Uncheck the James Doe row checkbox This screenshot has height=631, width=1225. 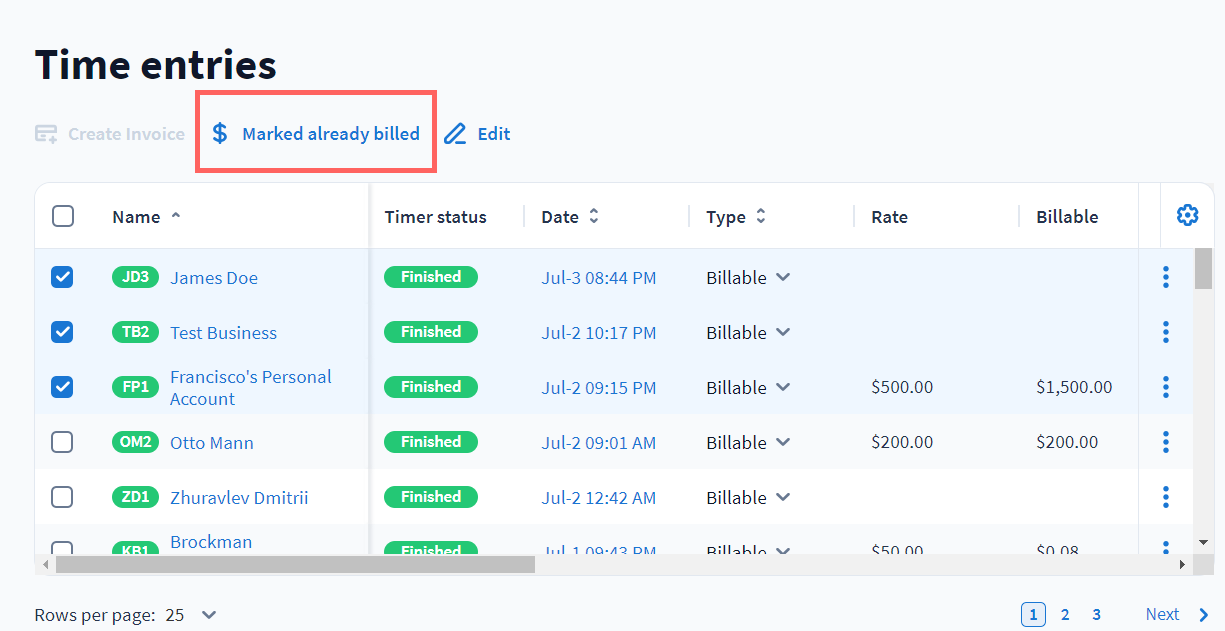coord(62,277)
